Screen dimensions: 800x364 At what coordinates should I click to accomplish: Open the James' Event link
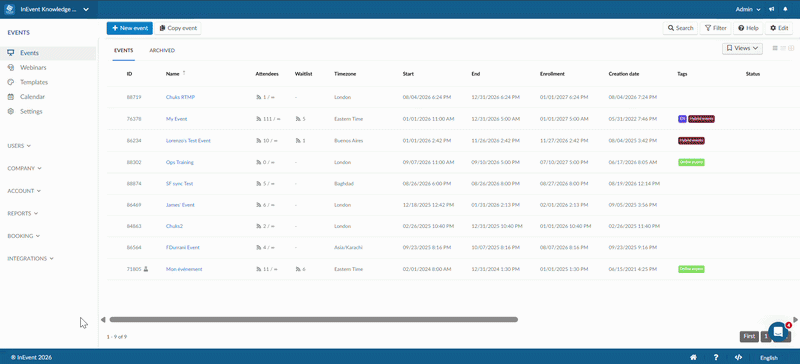[180, 205]
